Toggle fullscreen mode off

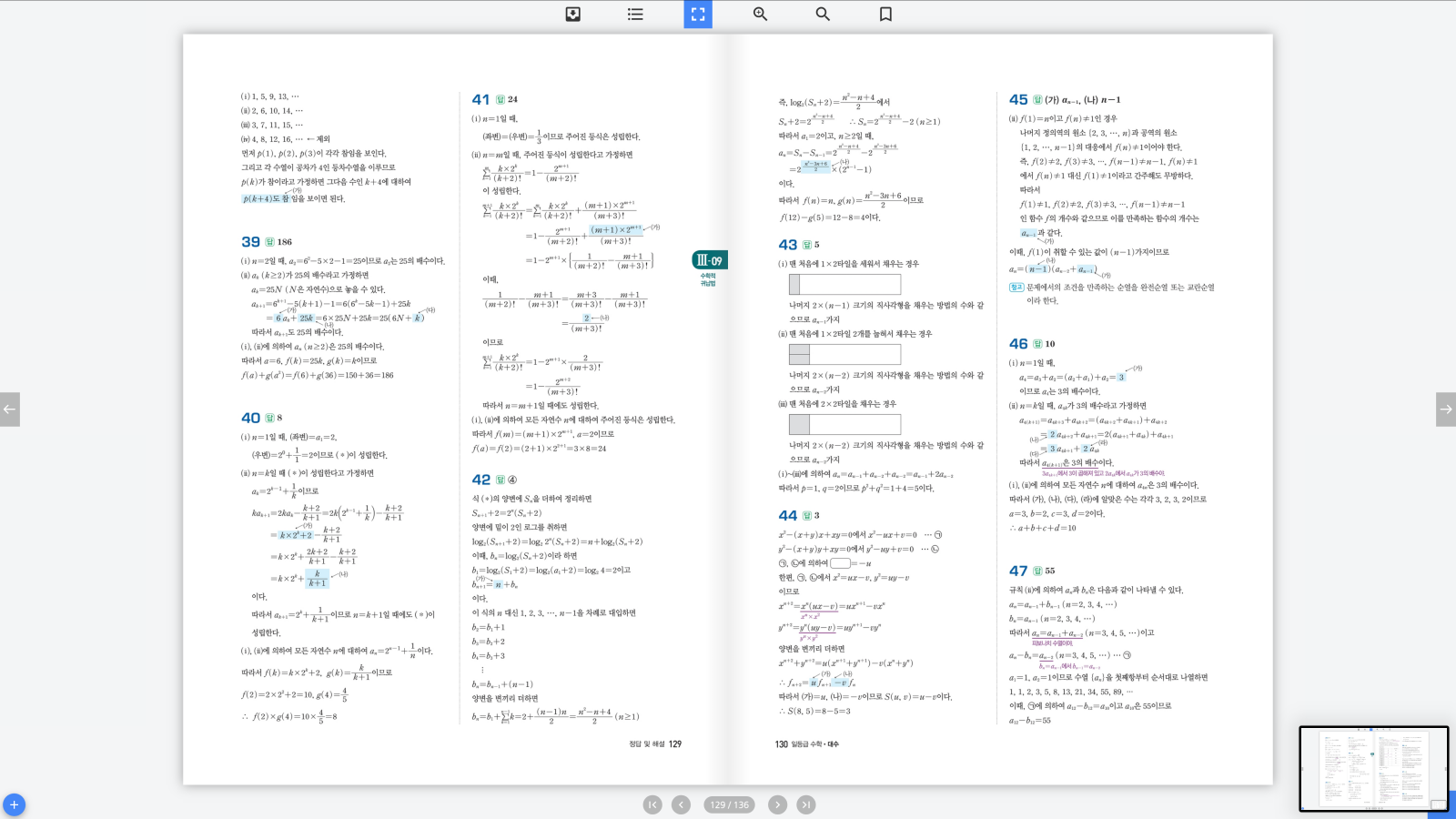(x=698, y=14)
